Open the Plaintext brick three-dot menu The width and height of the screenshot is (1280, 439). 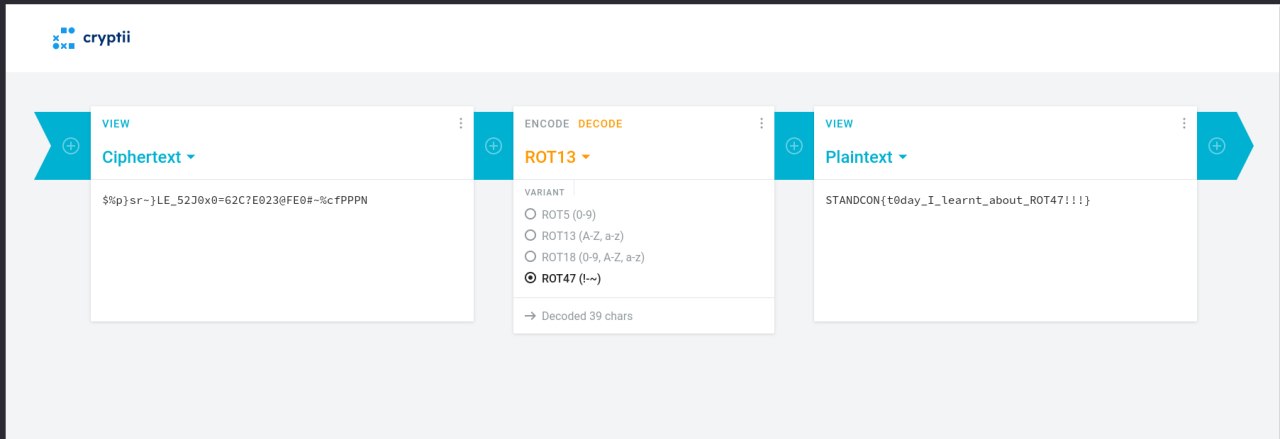click(x=1184, y=123)
